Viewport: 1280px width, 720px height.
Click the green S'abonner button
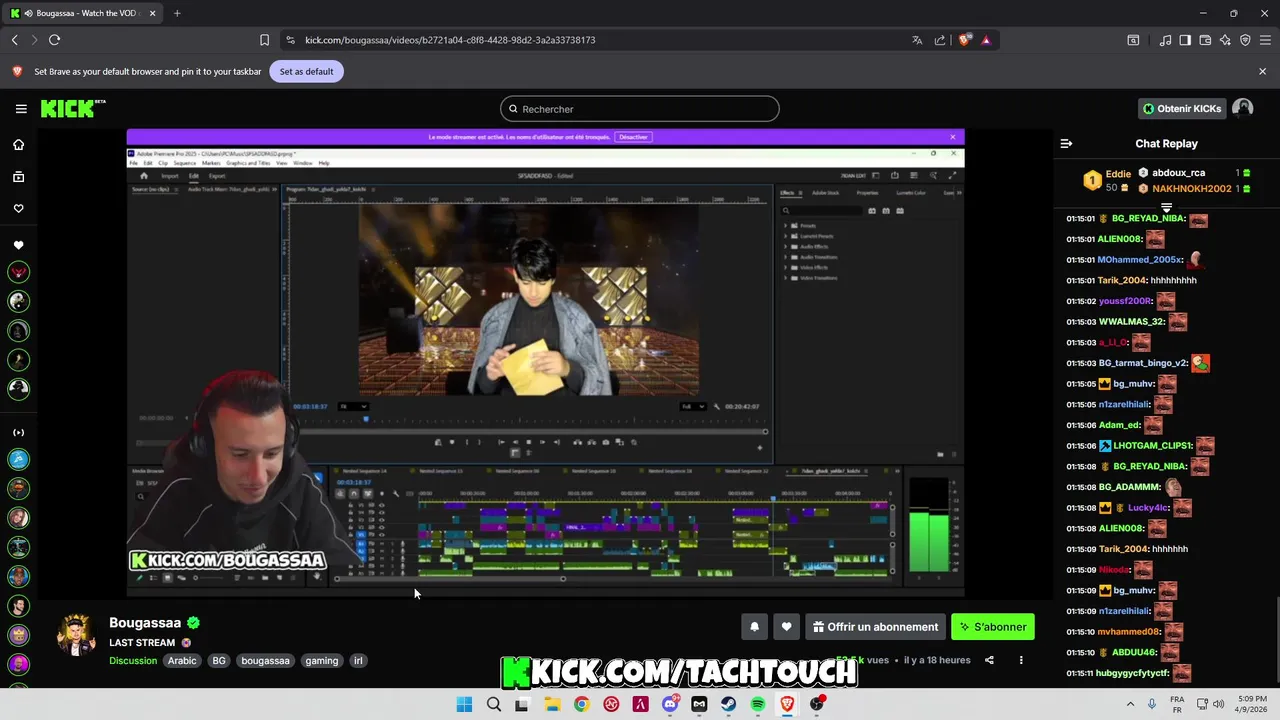[x=993, y=627]
